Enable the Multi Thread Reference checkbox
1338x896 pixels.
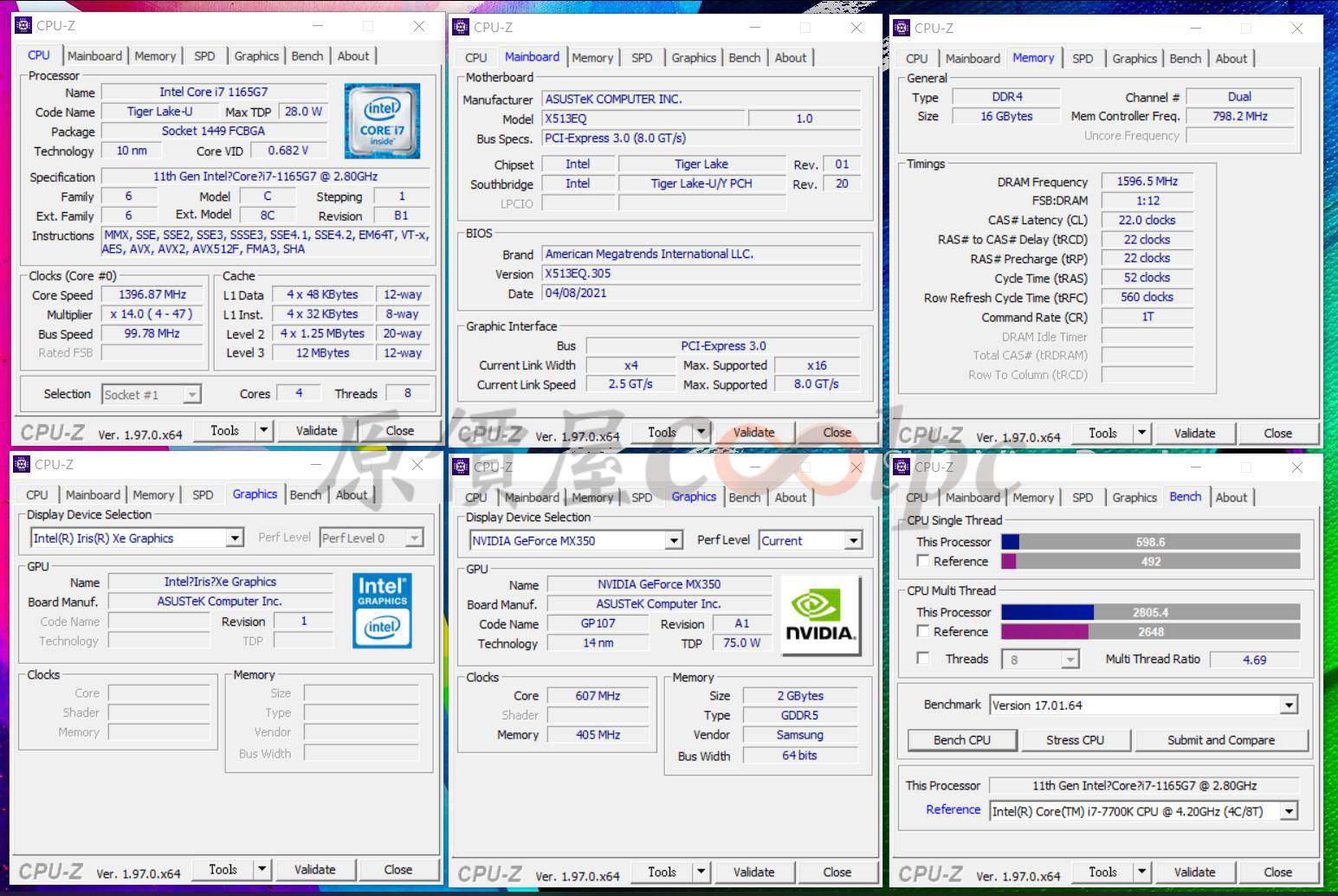923,631
